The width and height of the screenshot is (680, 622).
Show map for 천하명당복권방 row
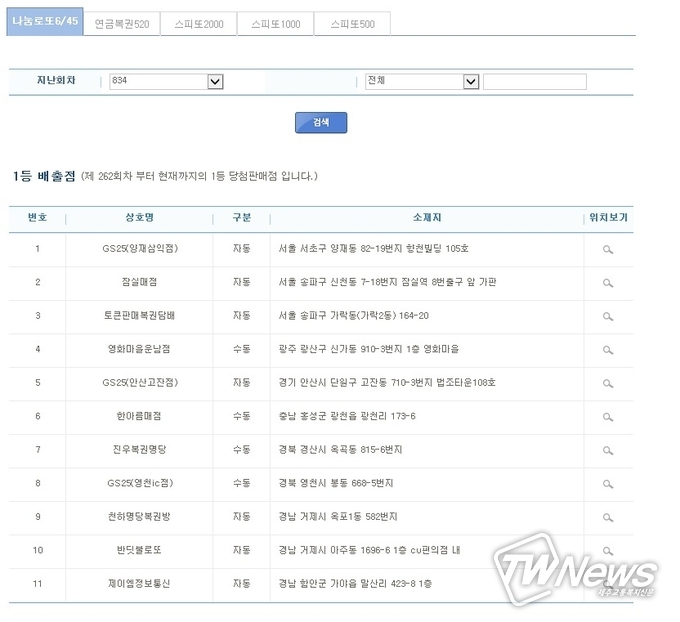point(607,517)
